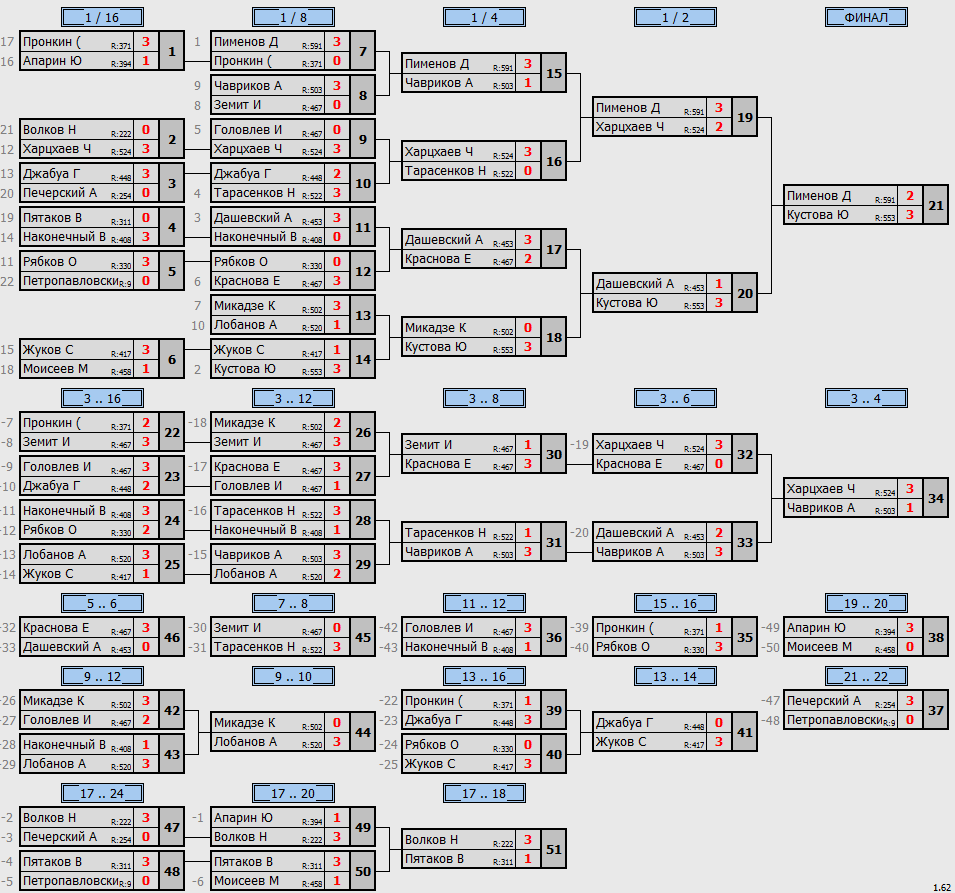The image size is (955, 893).
Task: Click Наконечный В in match 36
Action: [446, 647]
